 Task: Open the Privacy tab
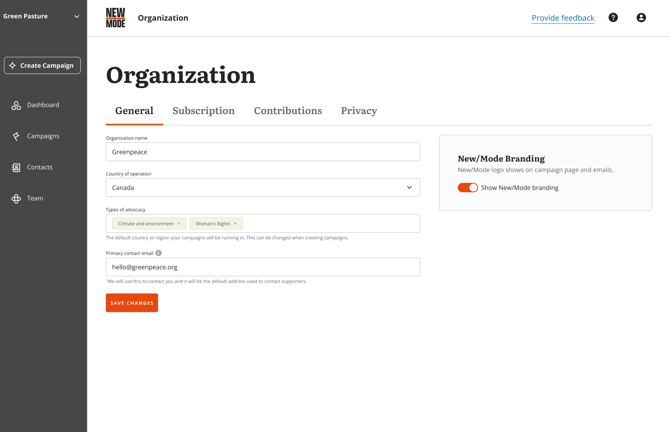point(358,111)
